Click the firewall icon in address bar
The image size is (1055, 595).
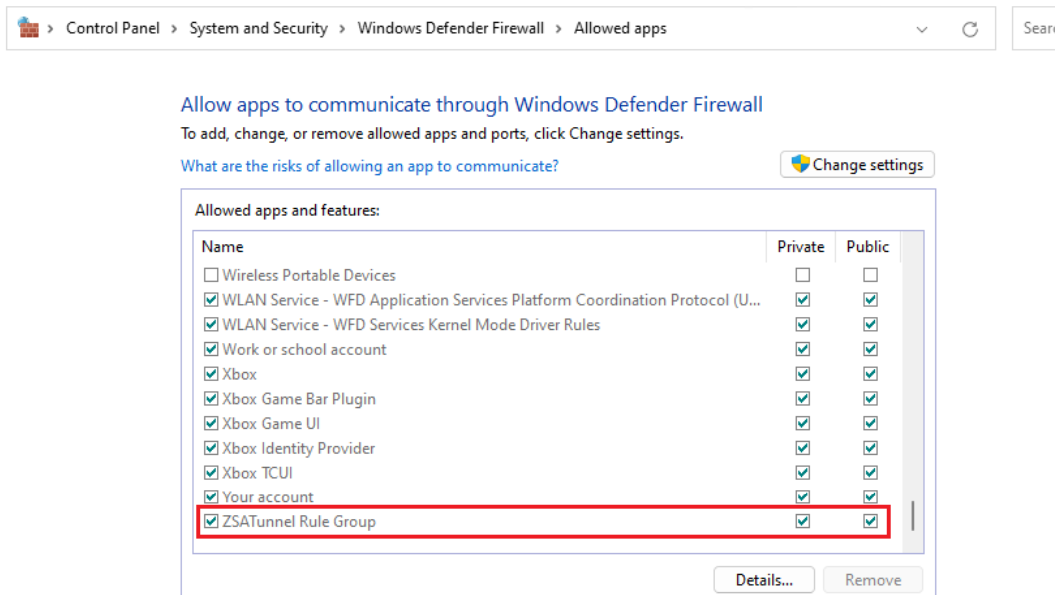click(x=28, y=28)
